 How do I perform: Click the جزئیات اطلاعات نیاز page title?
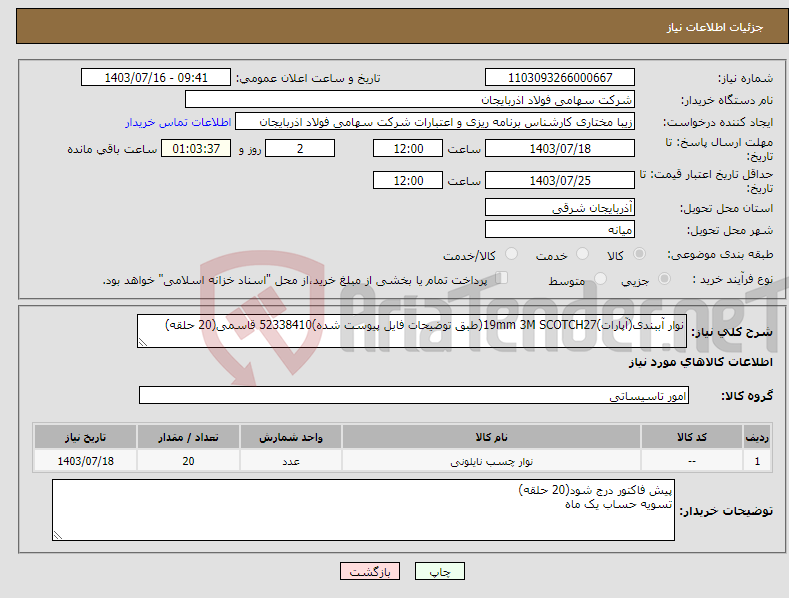click(715, 27)
